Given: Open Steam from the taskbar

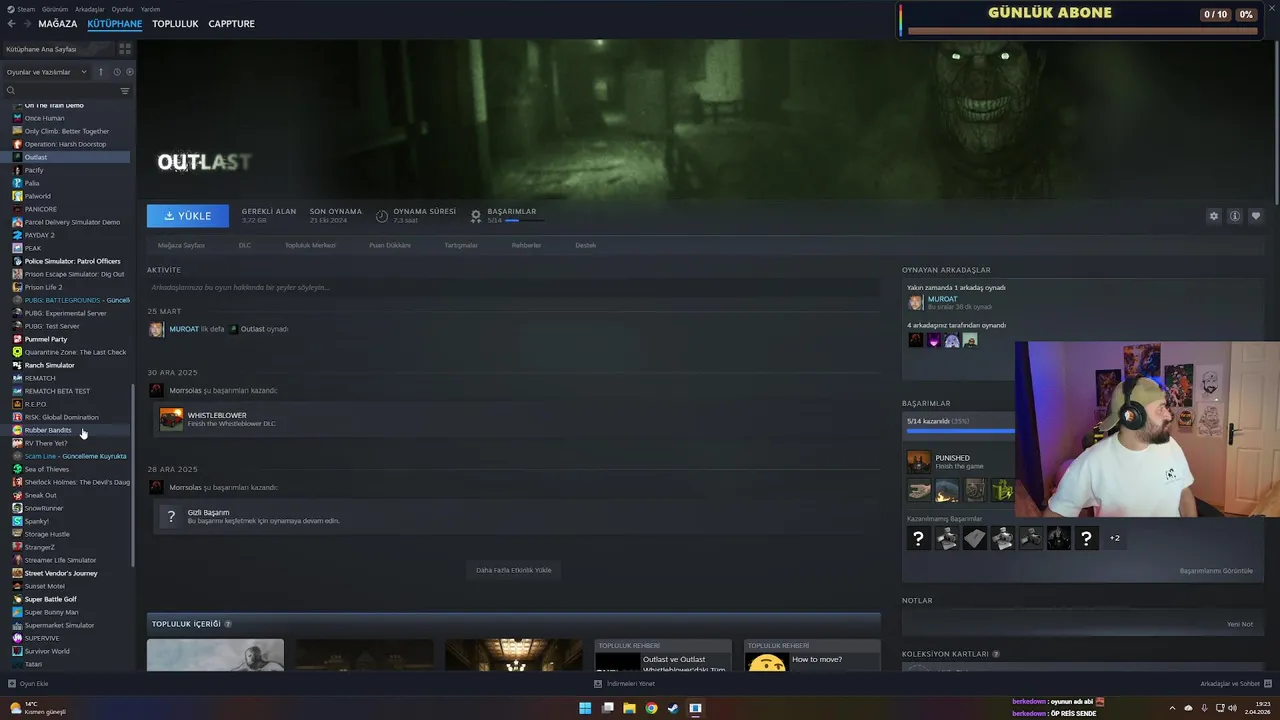Looking at the screenshot, I should point(673,708).
